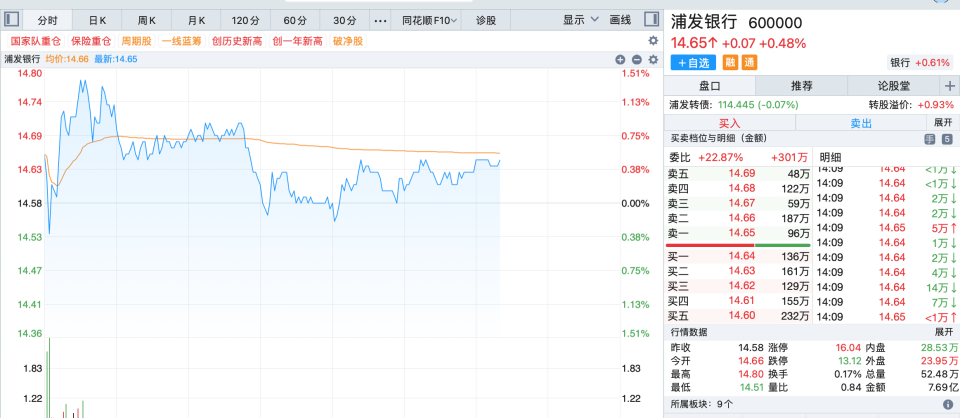Click the 跌停 13.12 limit-down value
The height and width of the screenshot is (418, 960).
(850, 359)
